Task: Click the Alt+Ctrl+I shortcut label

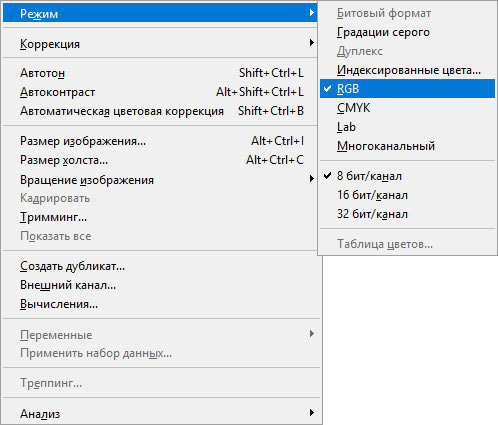Action: pyautogui.click(x=277, y=141)
